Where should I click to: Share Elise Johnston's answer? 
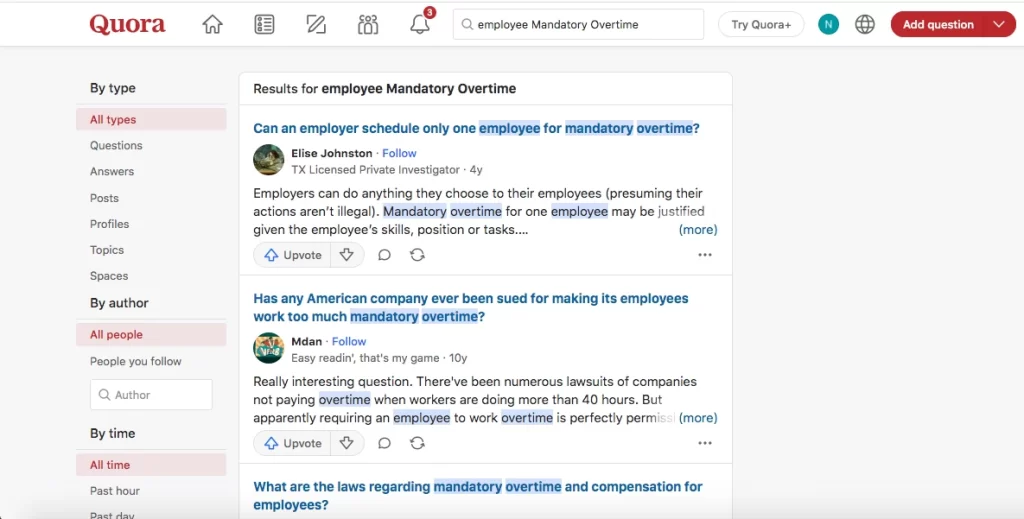point(417,255)
